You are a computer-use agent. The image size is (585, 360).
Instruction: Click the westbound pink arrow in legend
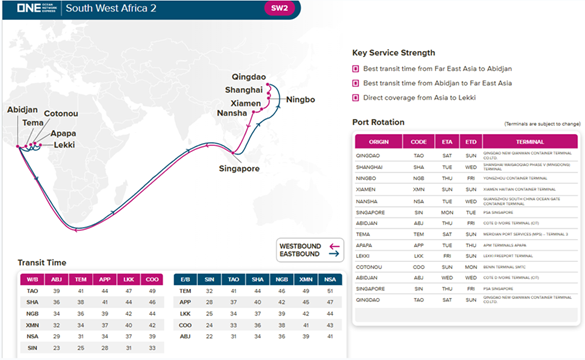[x=335, y=246]
